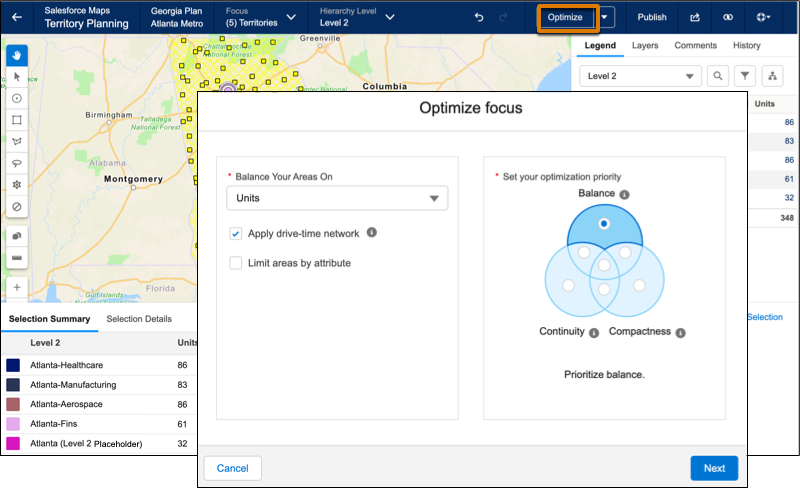Screen dimensions: 800x489
Task: Switch to Selection Summary tab
Action: tap(49, 319)
